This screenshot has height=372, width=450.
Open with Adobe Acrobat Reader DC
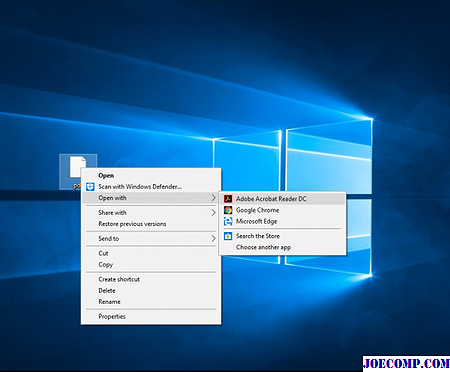coord(282,199)
